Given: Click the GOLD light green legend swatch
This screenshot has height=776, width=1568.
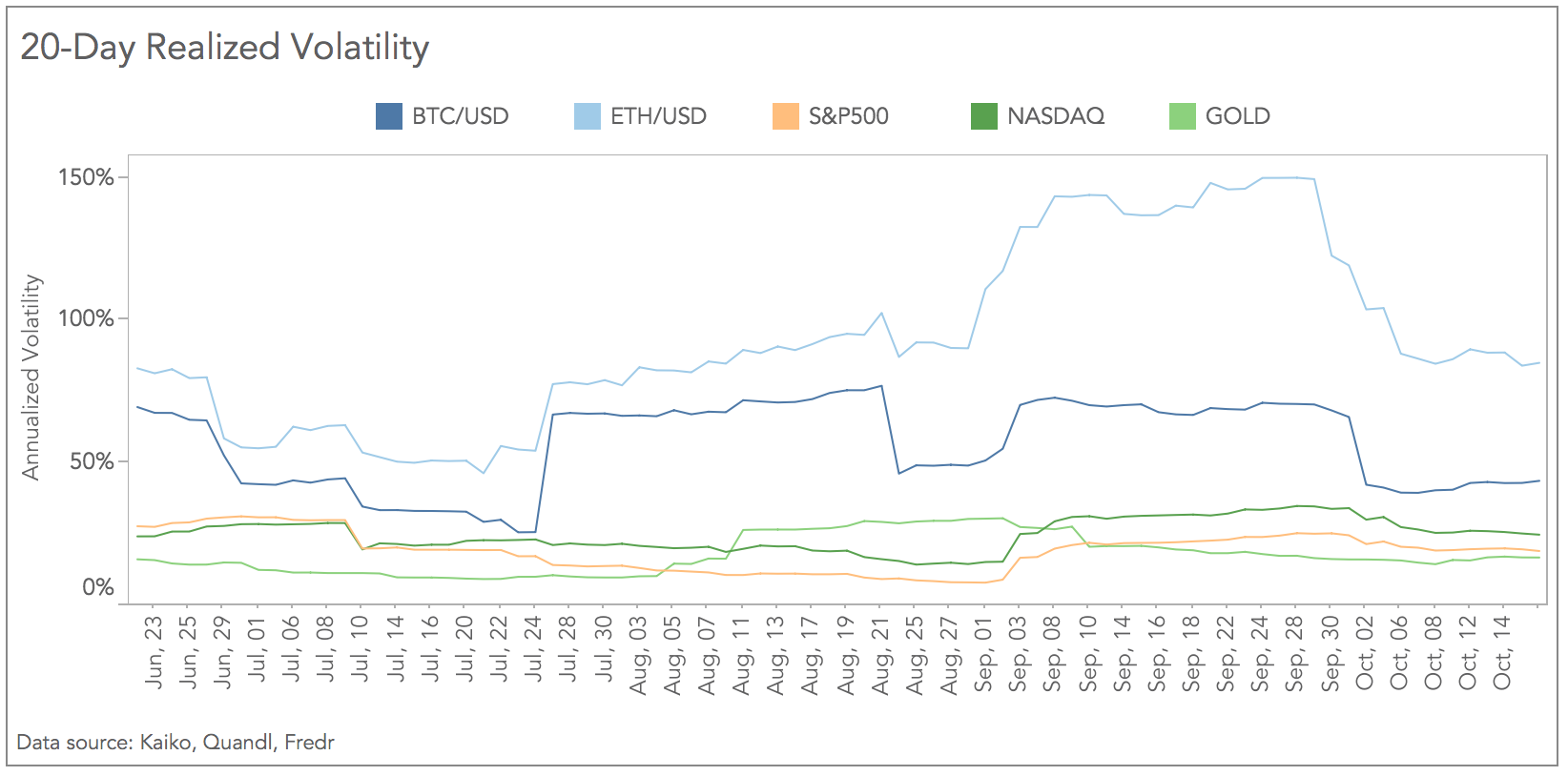Looking at the screenshot, I should tap(1183, 116).
